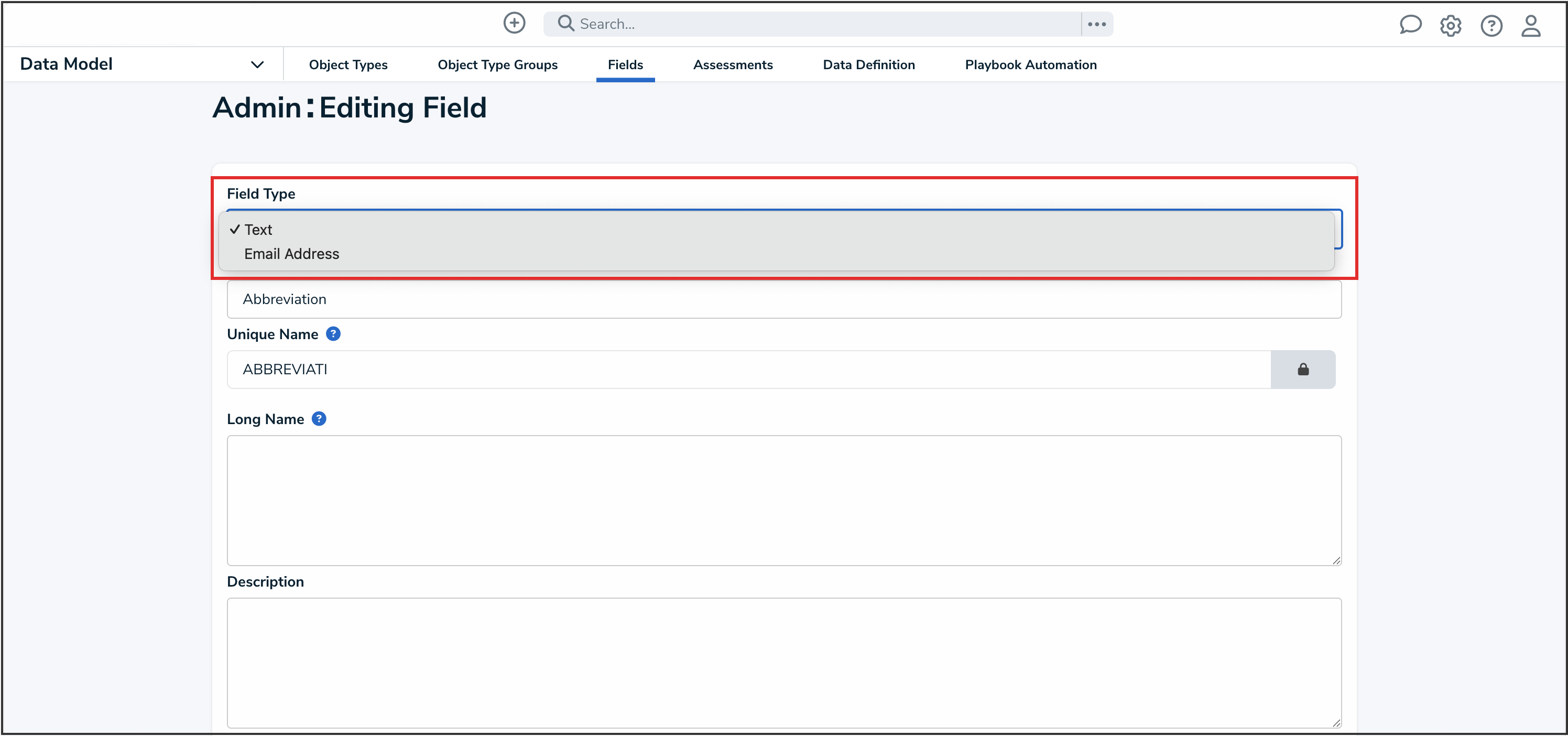Viewport: 1568px width, 736px height.
Task: Go to Object Type Groups tab
Action: (497, 64)
